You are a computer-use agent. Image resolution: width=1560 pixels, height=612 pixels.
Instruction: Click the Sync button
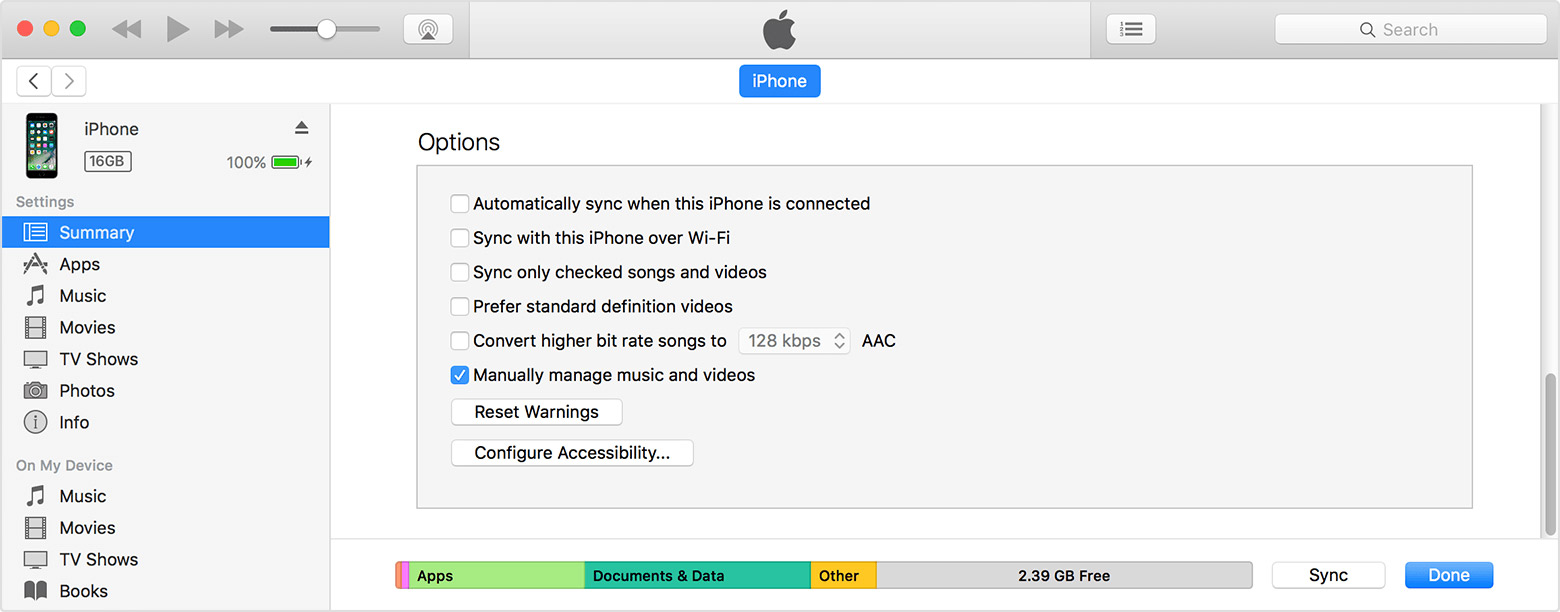pyautogui.click(x=1328, y=575)
